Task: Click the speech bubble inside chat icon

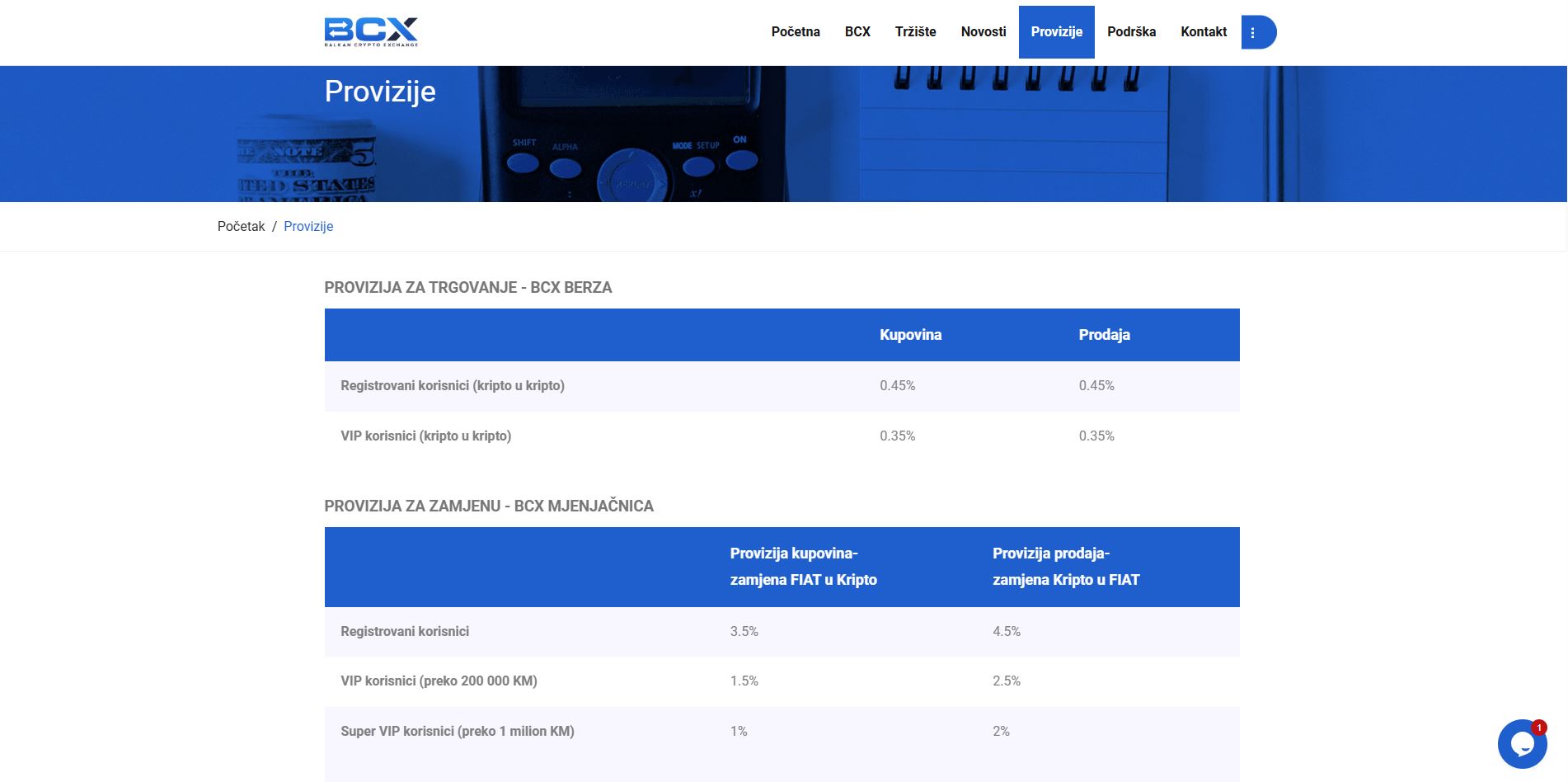Action: click(x=1523, y=743)
